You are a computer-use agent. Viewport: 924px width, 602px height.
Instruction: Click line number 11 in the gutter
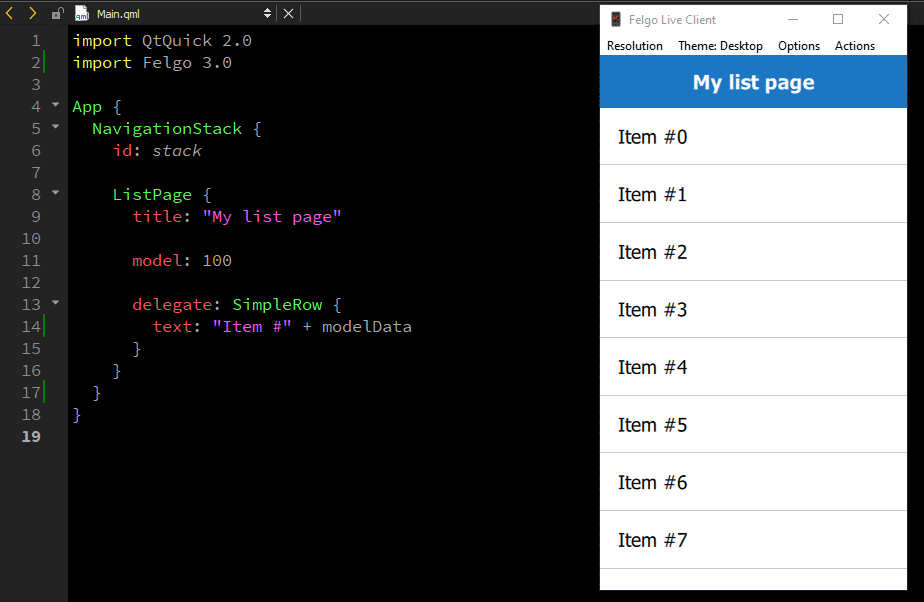coord(30,260)
